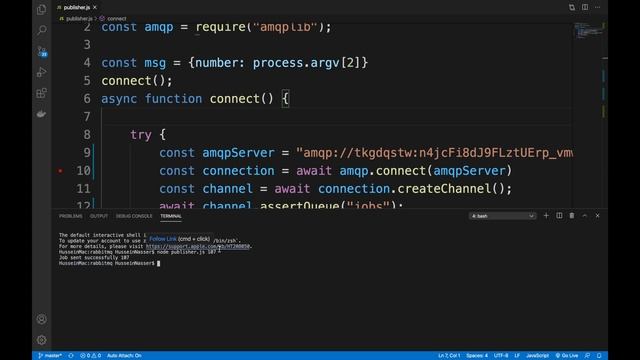This screenshot has height=360, width=640.
Task: Open the Search view in activity bar
Action: pos(41,30)
